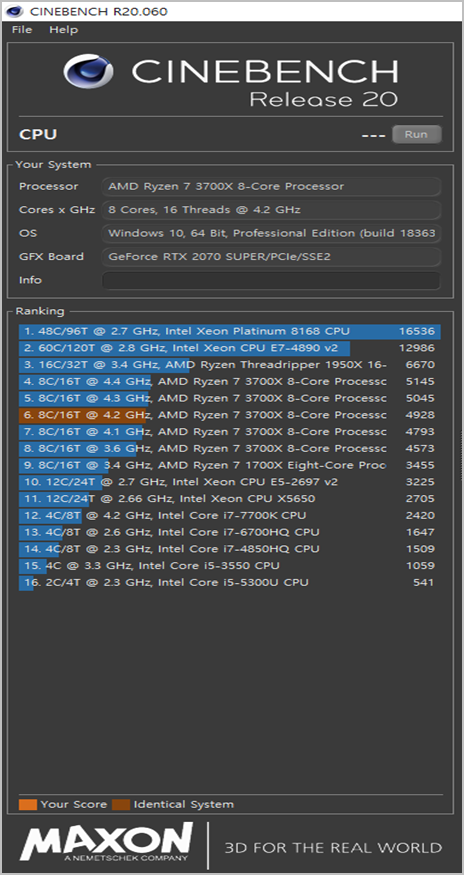464x875 pixels.
Task: Select ranking row 9 Ryzen 7 1700X
Action: (x=229, y=465)
